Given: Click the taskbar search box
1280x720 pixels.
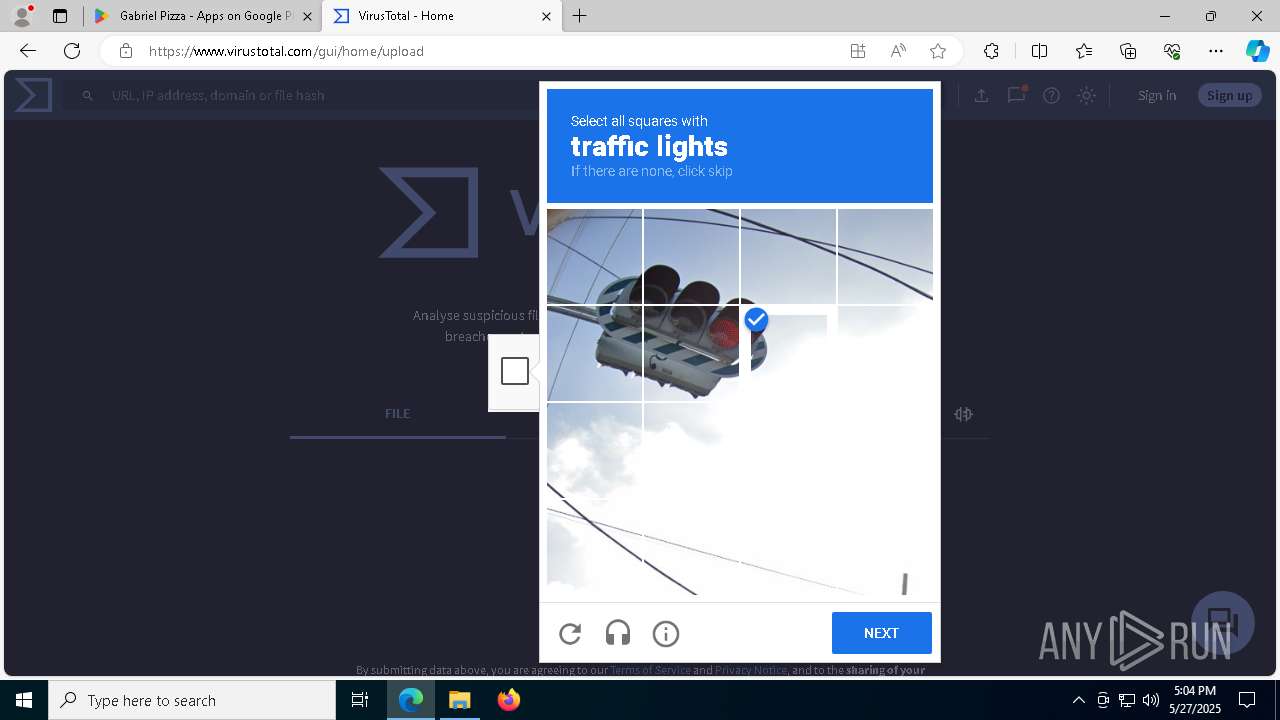Looking at the screenshot, I should (x=192, y=700).
